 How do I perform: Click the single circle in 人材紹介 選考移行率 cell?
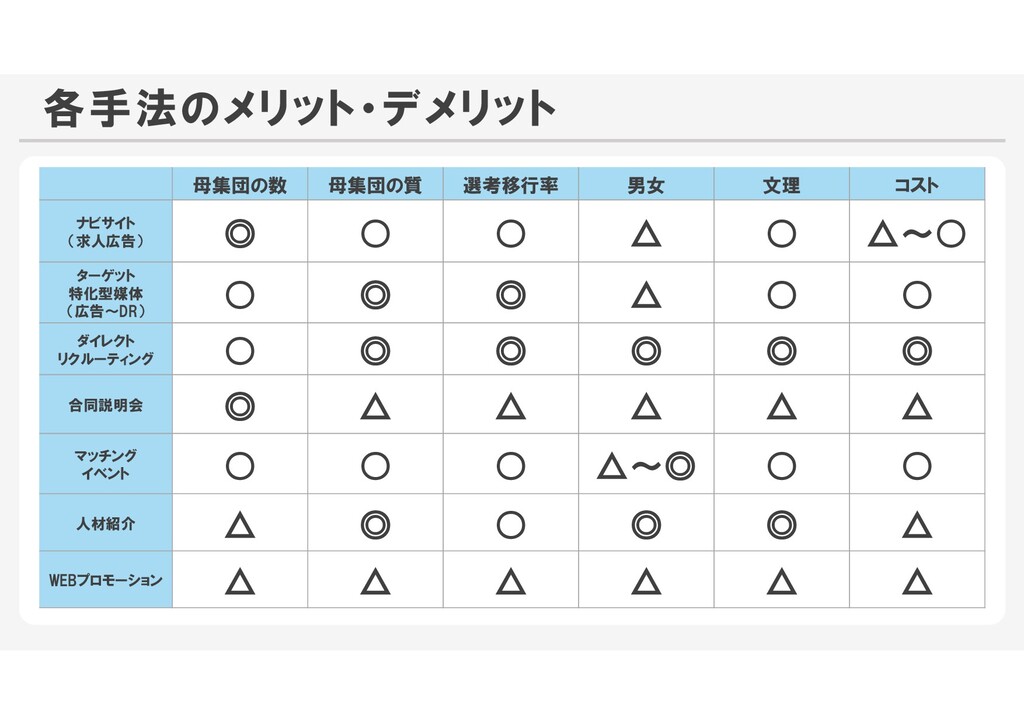[x=511, y=525]
